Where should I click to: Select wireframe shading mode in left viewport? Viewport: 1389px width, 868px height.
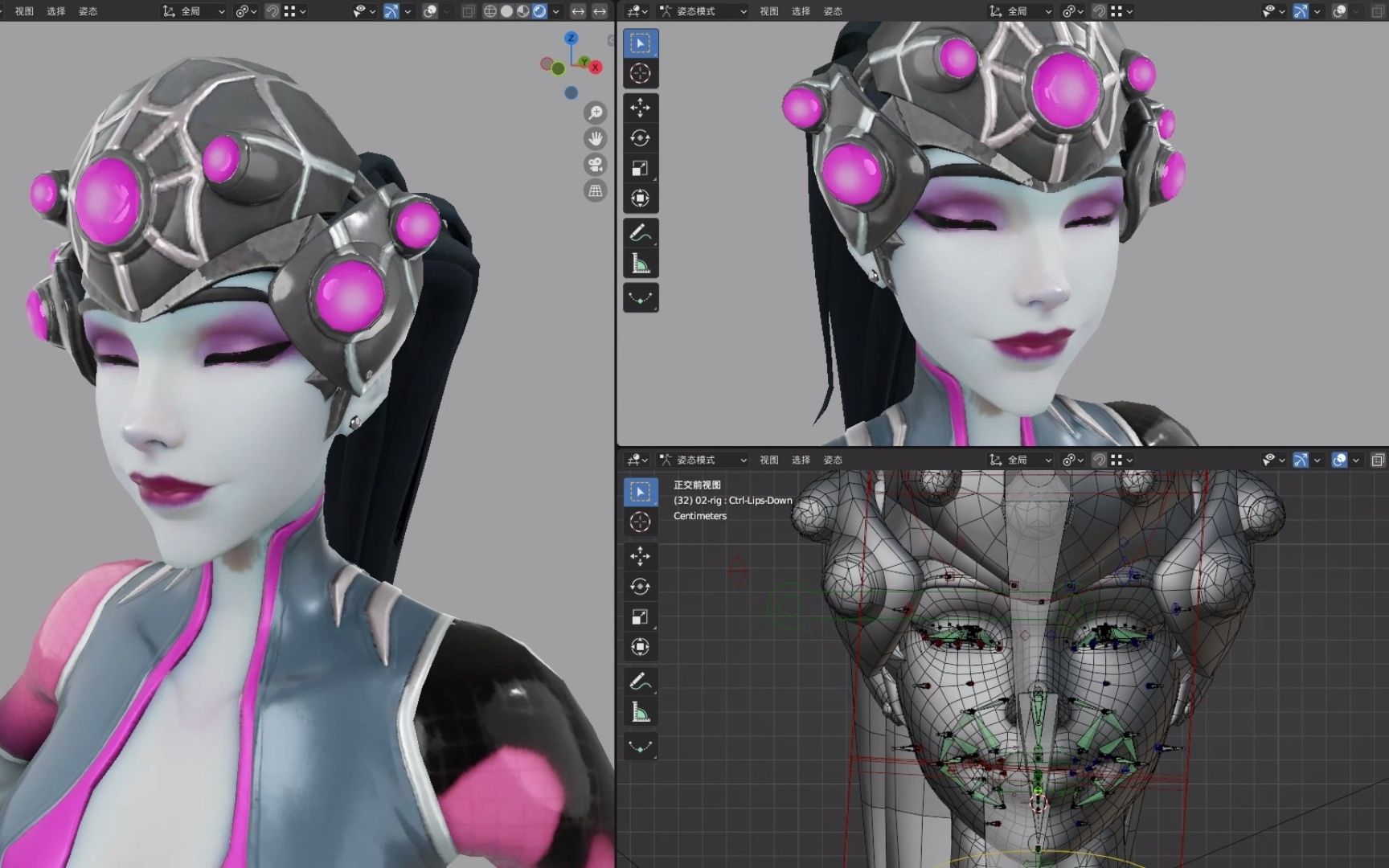(490, 11)
